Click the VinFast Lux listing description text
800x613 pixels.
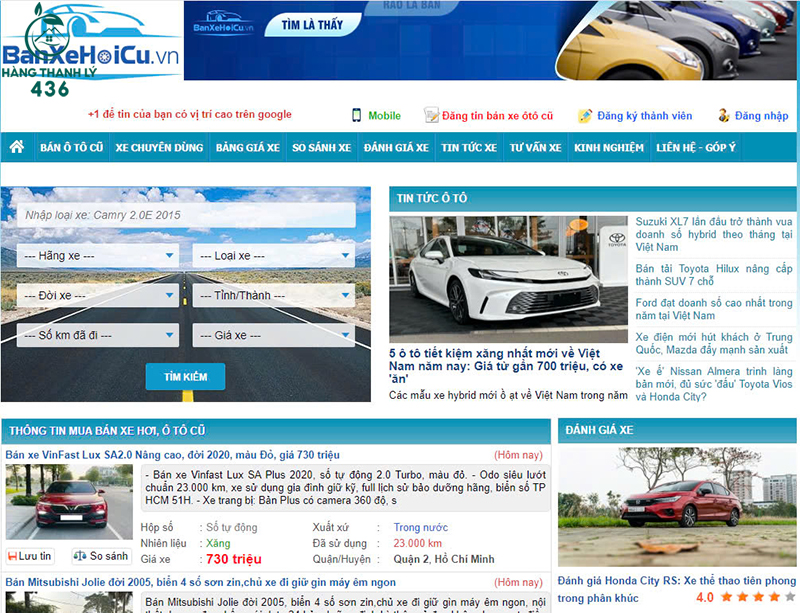click(x=345, y=487)
